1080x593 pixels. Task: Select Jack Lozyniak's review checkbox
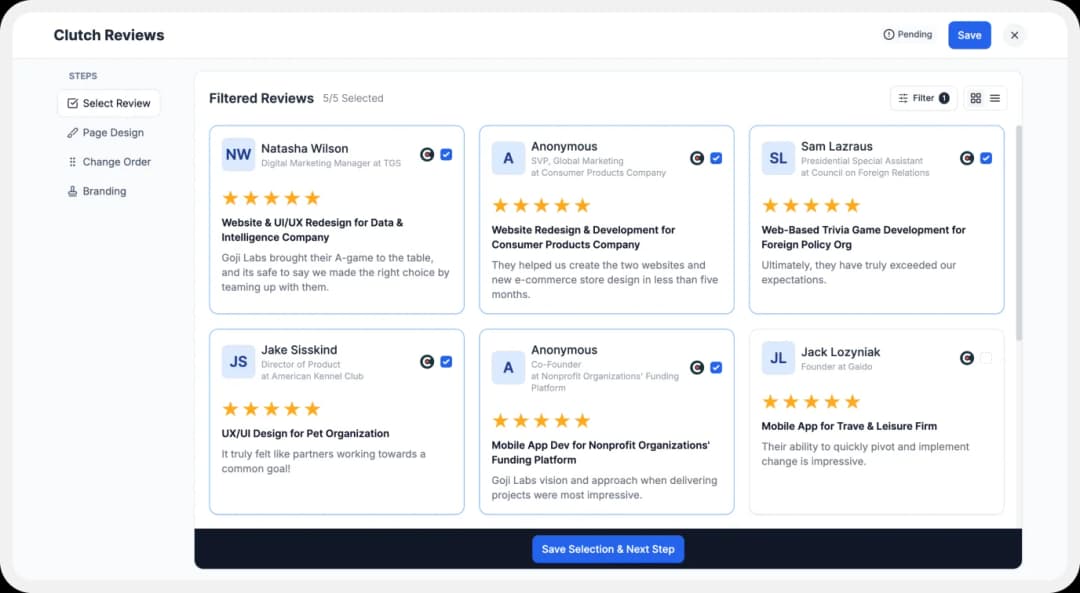(x=986, y=358)
